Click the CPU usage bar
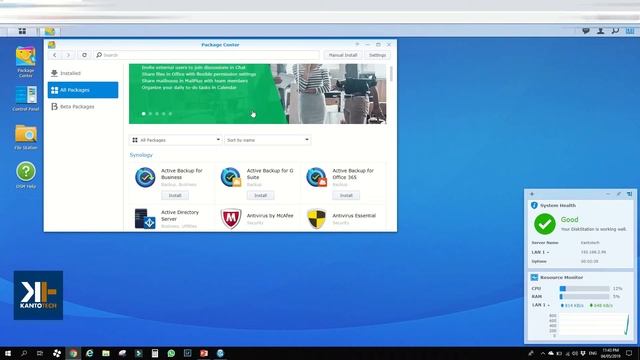 pyautogui.click(x=584, y=289)
